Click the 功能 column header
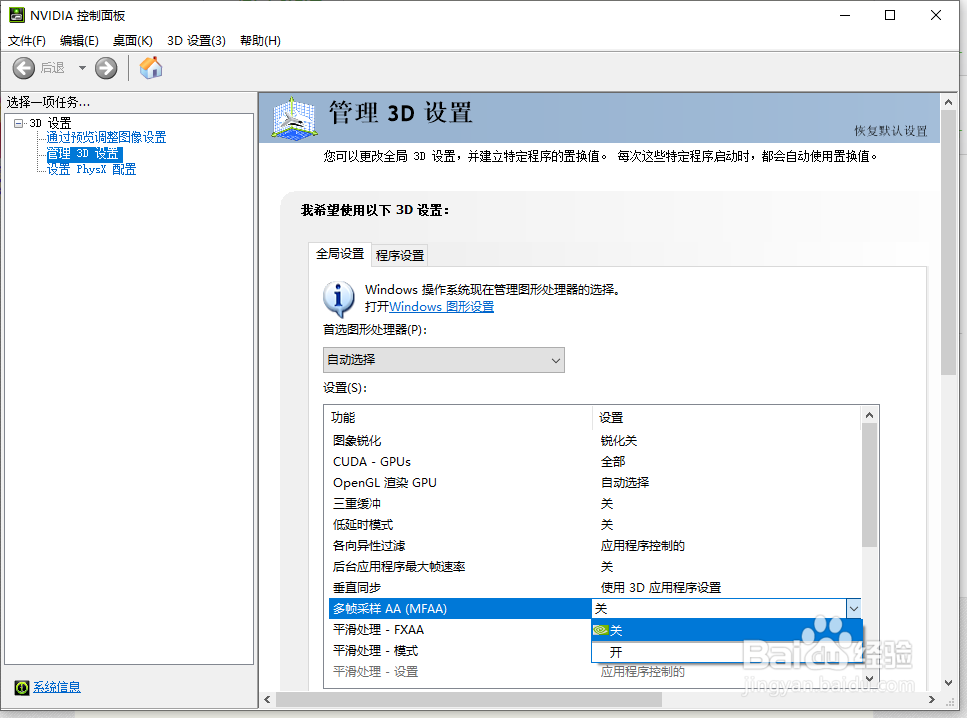 pos(458,418)
